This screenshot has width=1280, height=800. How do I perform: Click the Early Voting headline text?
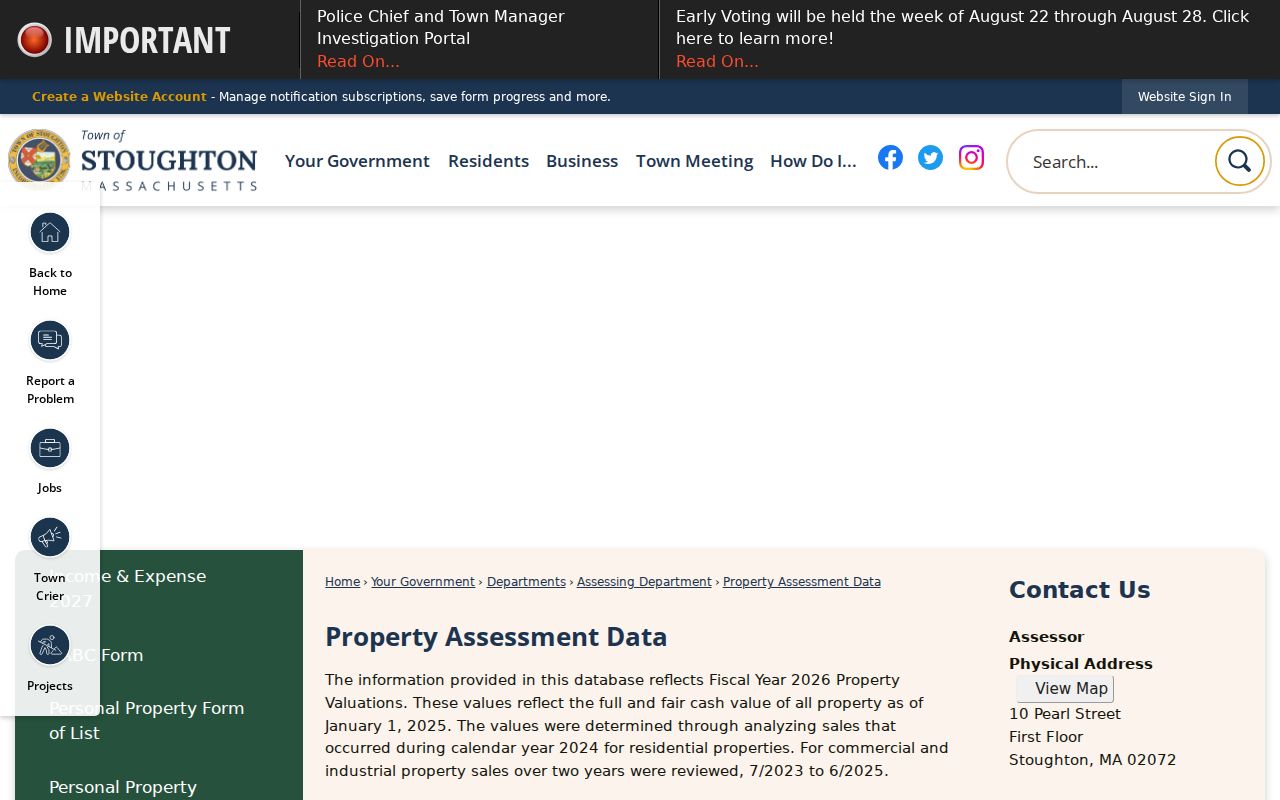962,27
